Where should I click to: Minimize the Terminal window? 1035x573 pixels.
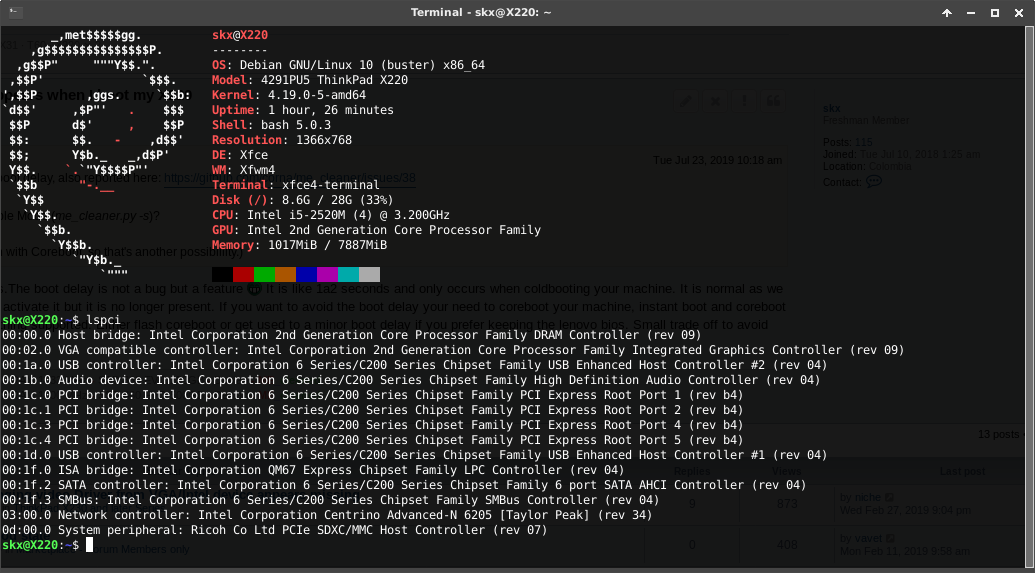click(972, 13)
